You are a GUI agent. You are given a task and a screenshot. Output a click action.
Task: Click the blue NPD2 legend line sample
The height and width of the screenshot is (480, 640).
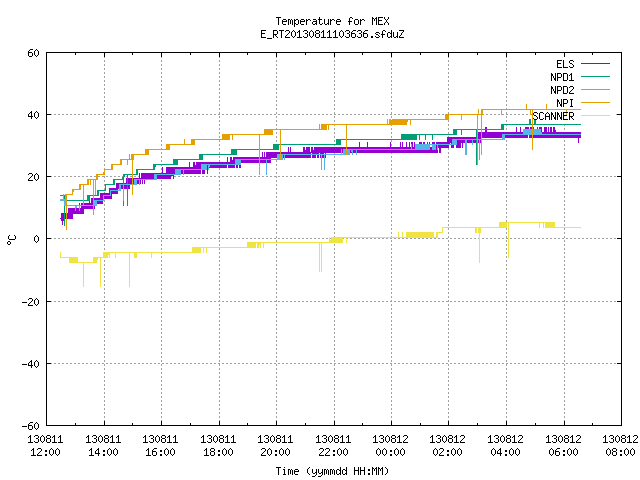click(x=595, y=90)
